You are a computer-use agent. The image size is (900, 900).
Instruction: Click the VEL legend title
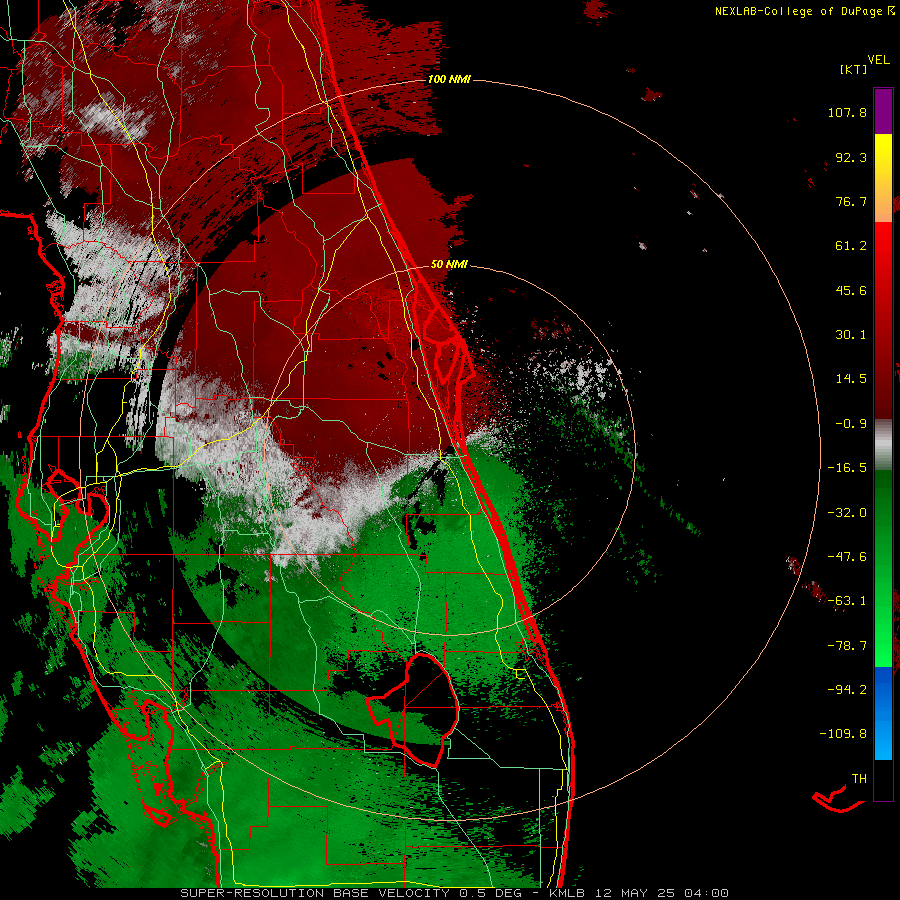tap(878, 59)
